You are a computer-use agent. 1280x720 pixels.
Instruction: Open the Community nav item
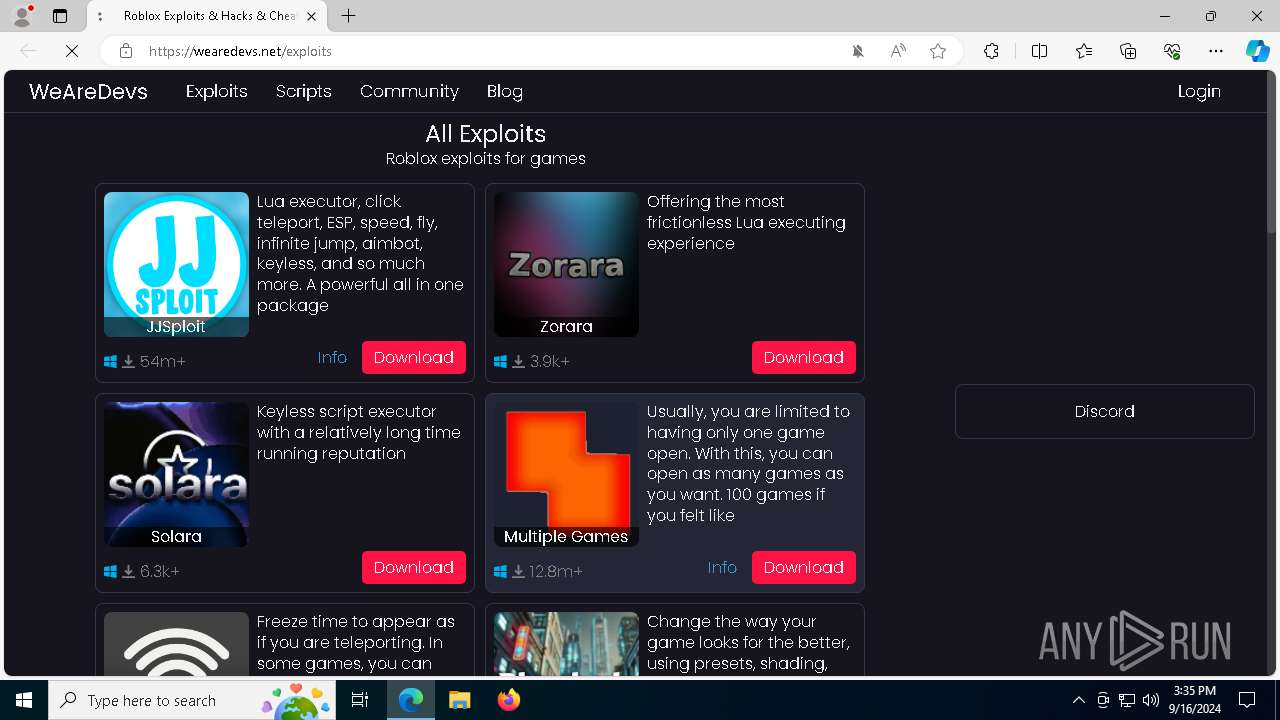click(x=409, y=91)
